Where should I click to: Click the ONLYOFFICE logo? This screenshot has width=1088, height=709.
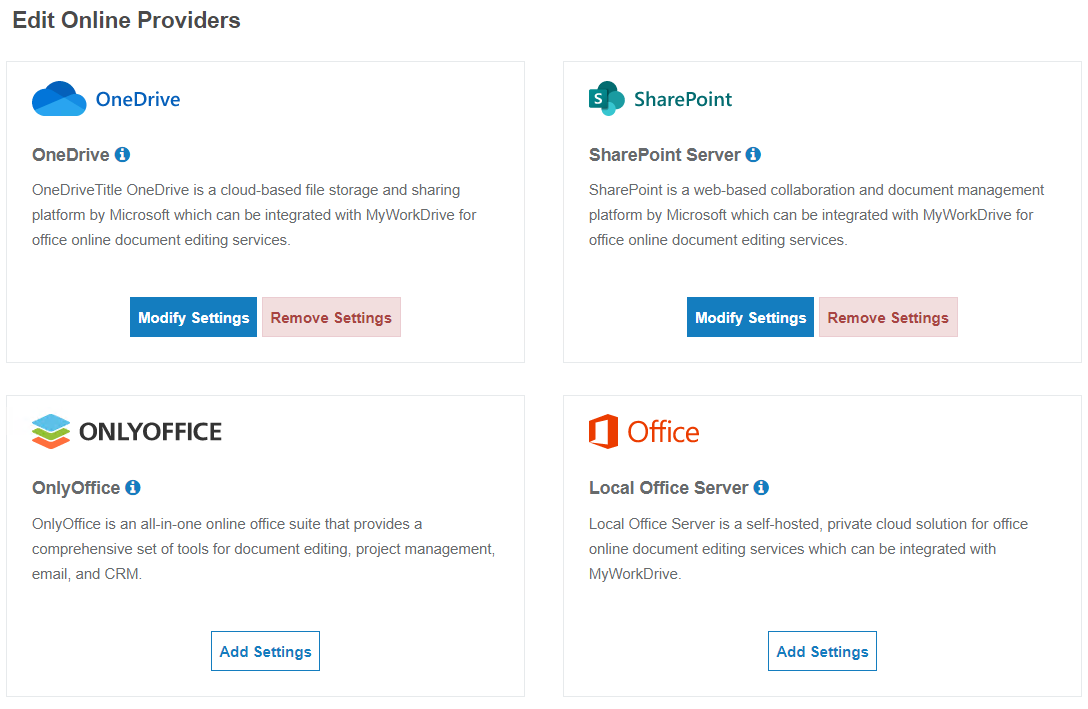click(x=127, y=432)
